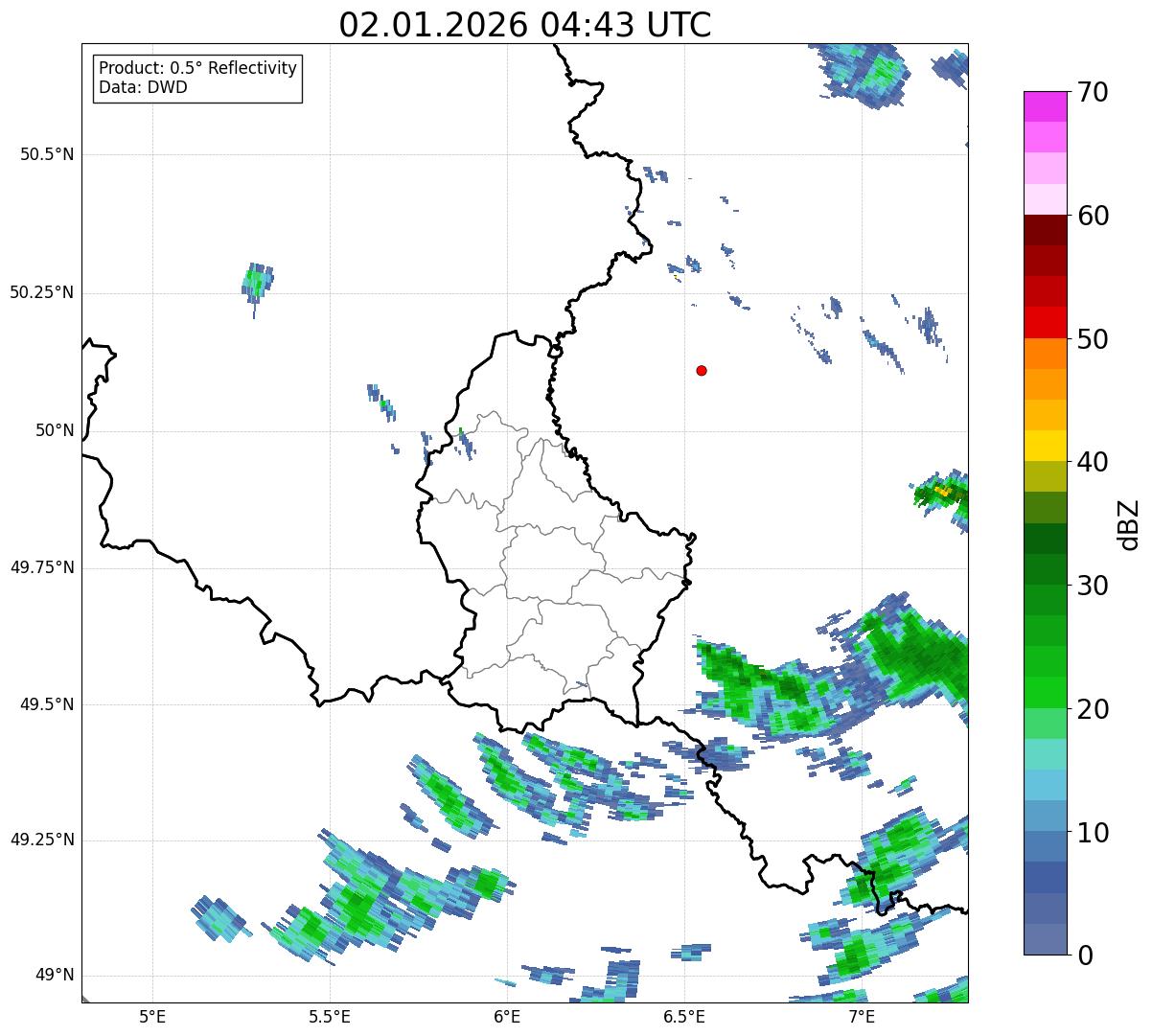Click the 'dBZ' colorbar label
Image resolution: width=1152 pixels, height=1036 pixels.
(x=1129, y=524)
